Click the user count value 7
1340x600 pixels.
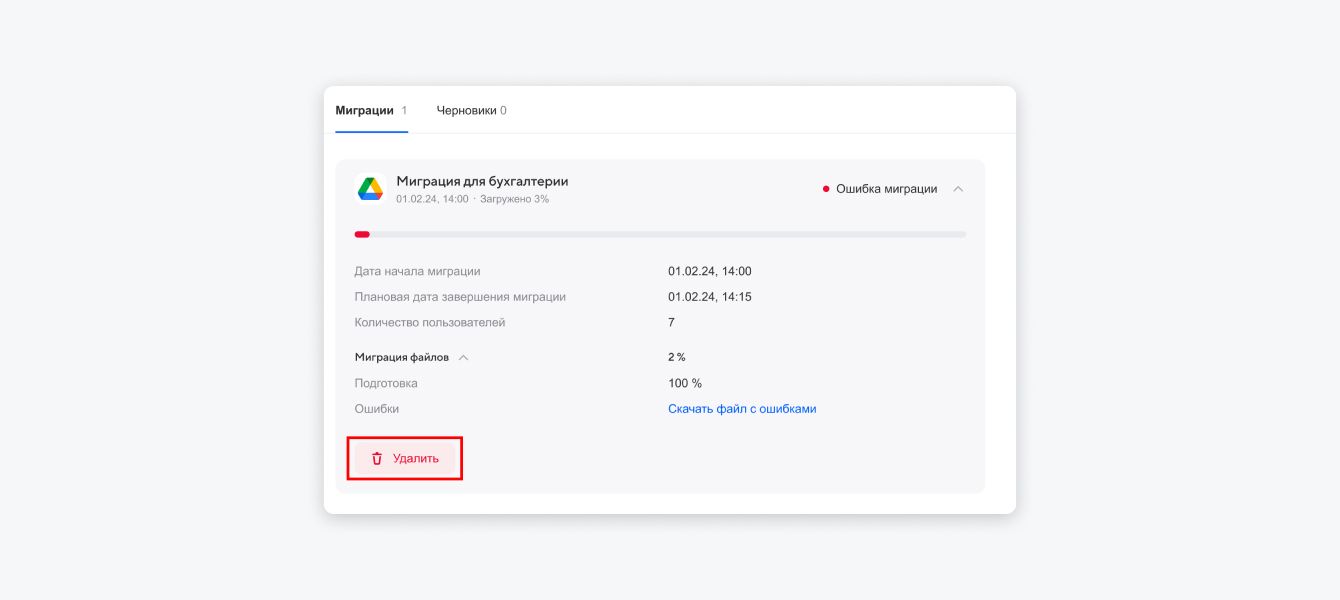tap(671, 323)
